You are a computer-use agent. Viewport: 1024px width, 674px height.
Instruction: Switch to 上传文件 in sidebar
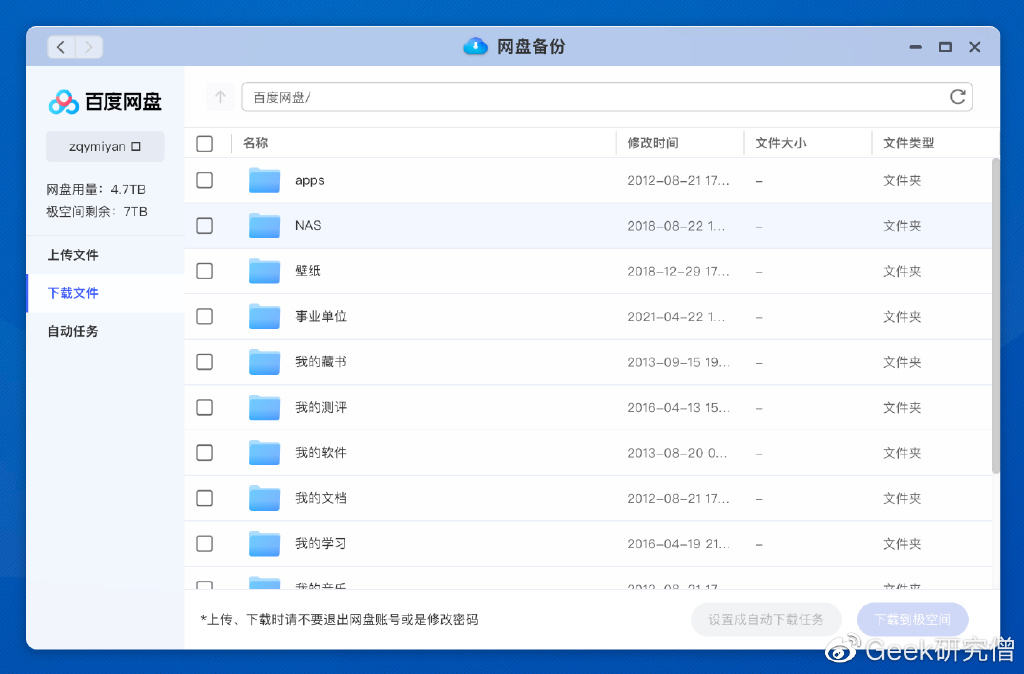105,255
